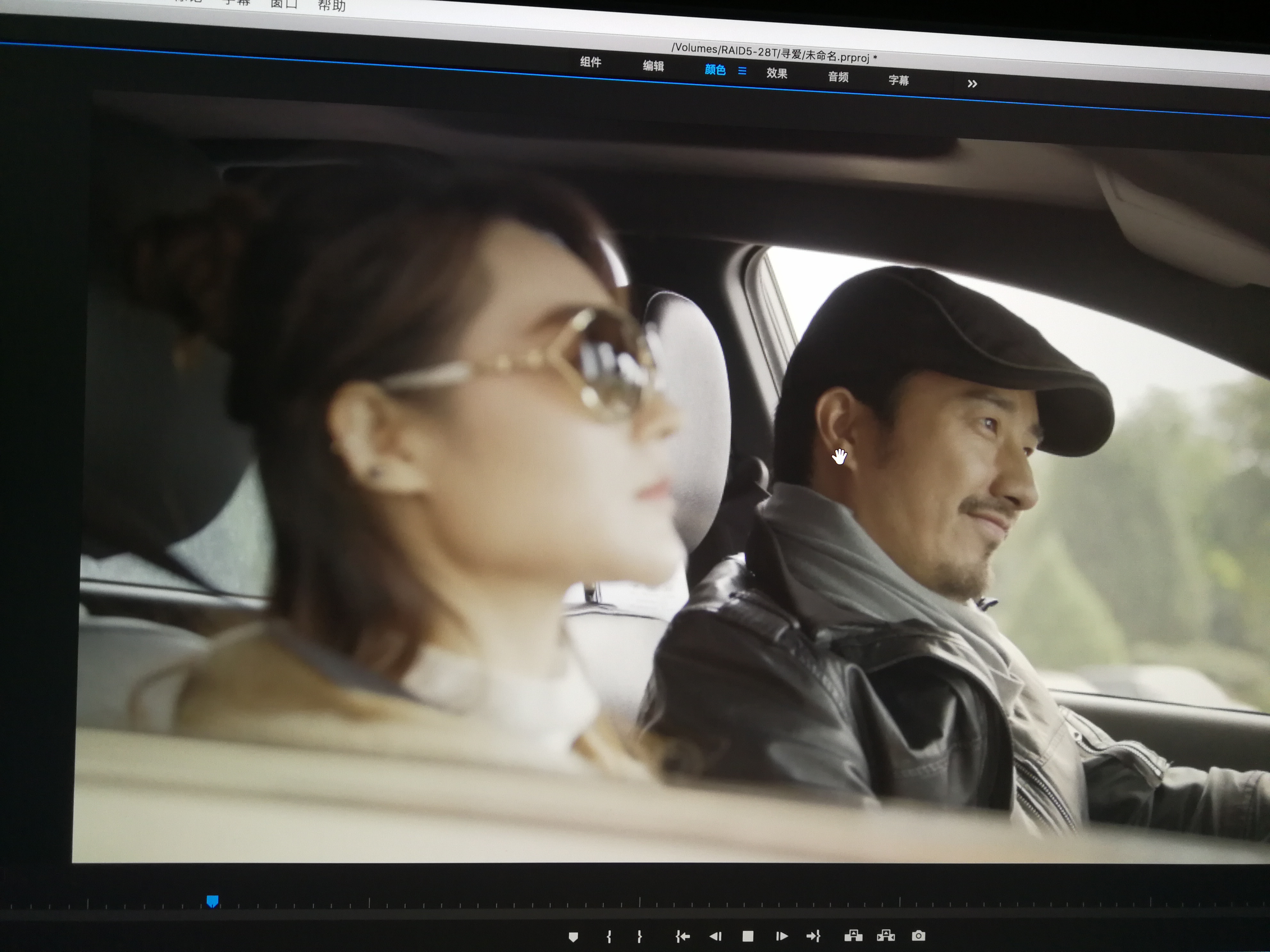This screenshot has width=1270, height=952.
Task: Switch to the 字幕 workspace tab
Action: pyautogui.click(x=899, y=80)
